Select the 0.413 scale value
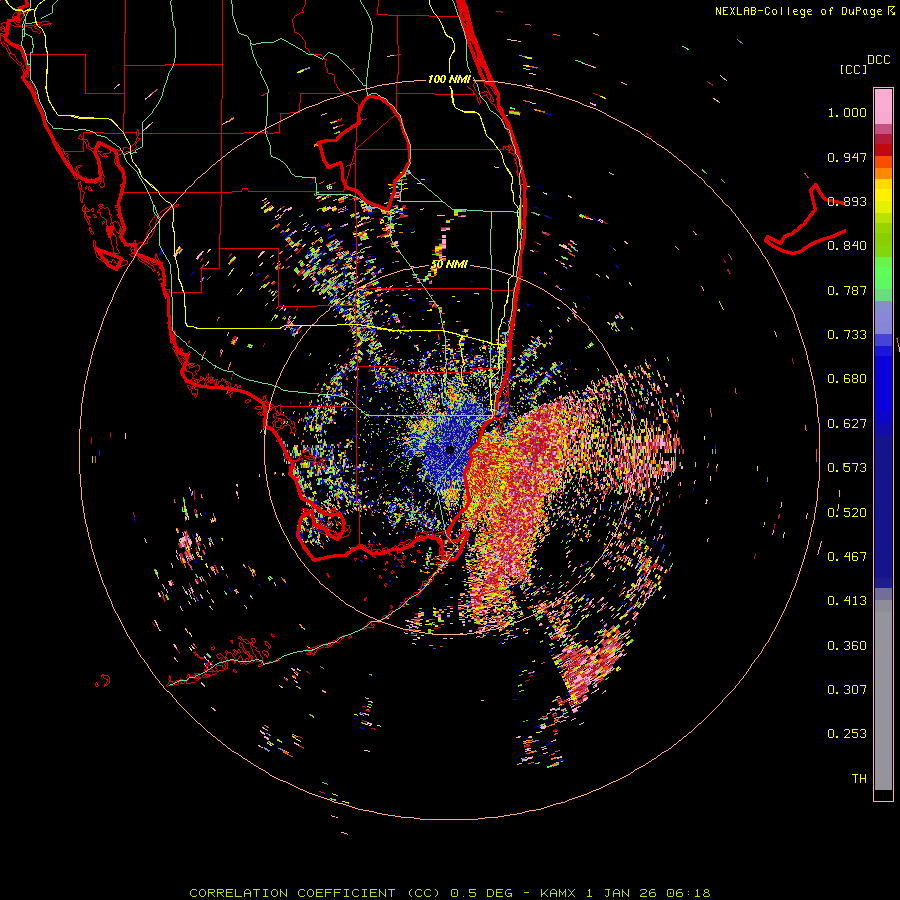The height and width of the screenshot is (900, 900). (847, 601)
